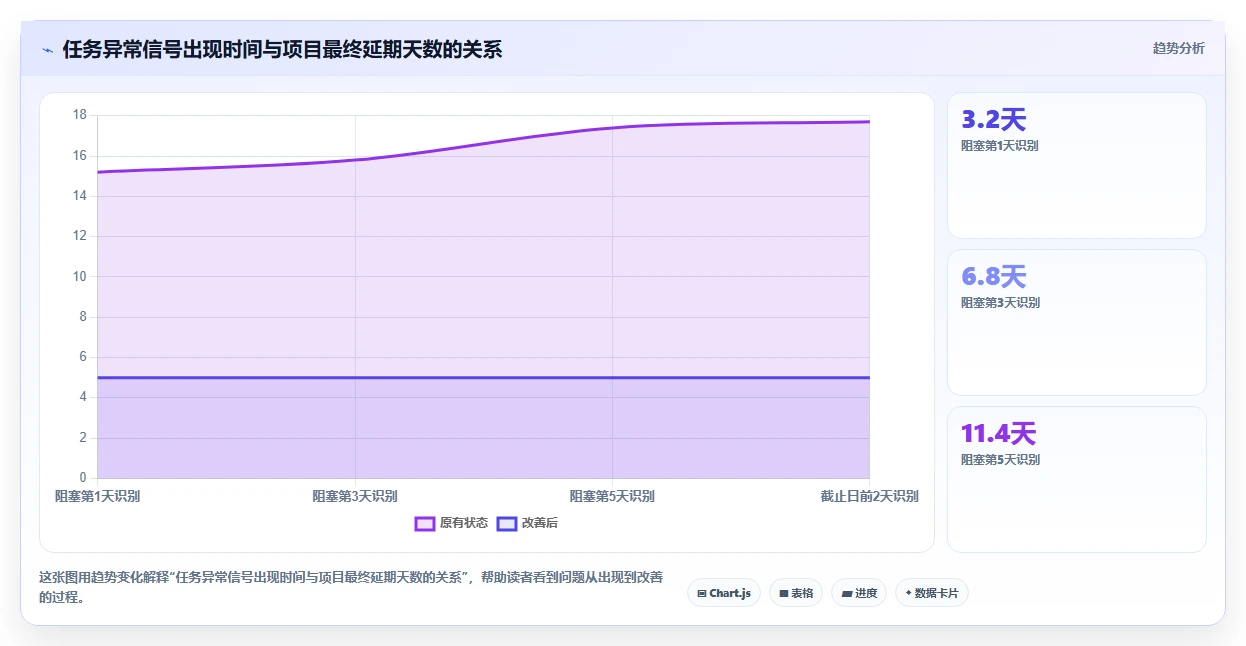Click the Chart.js tag
This screenshot has height=646, width=1246.
tap(724, 593)
